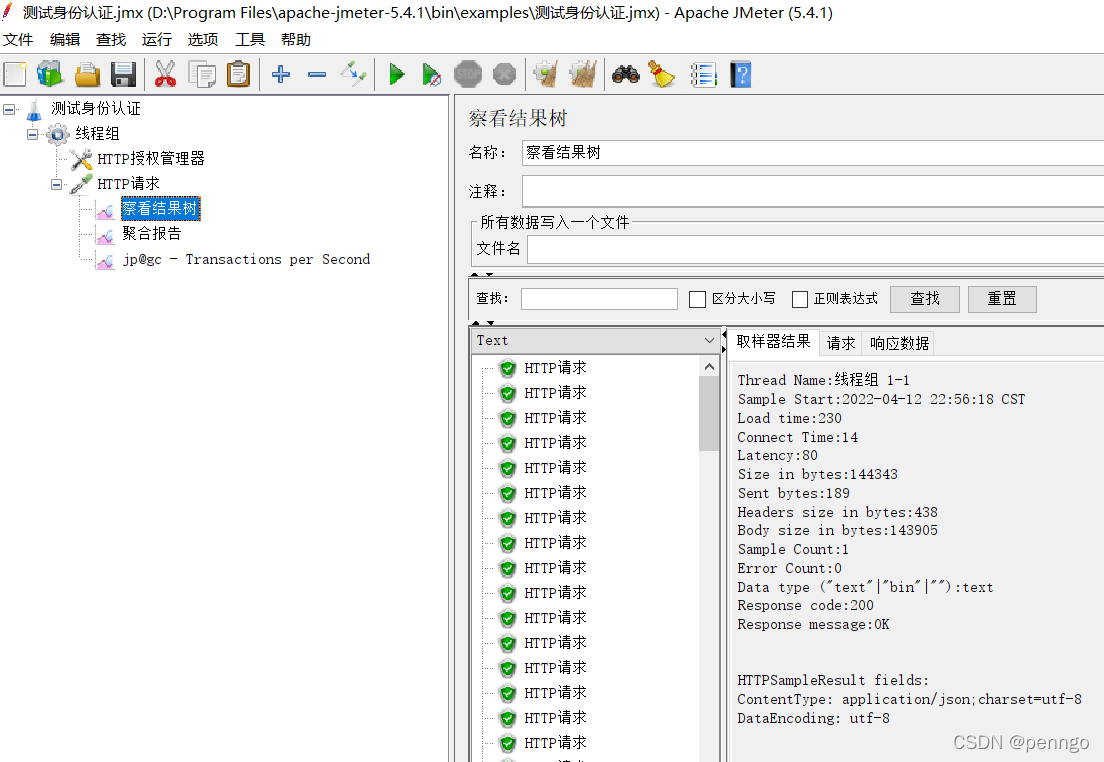Click the Clear All results icon
Viewport: 1104px width, 762px height.
(583, 74)
